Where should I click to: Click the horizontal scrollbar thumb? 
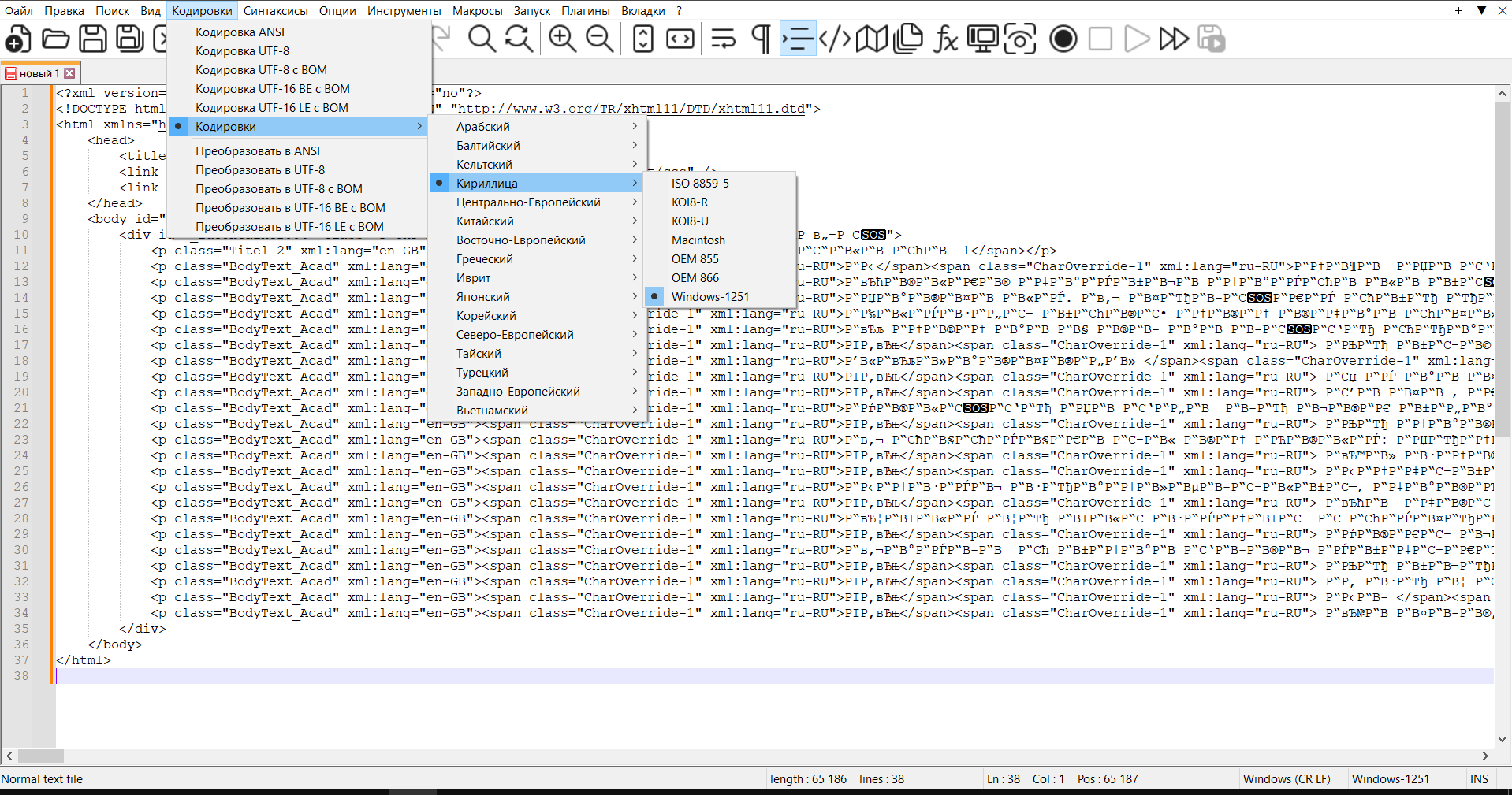pos(39,756)
